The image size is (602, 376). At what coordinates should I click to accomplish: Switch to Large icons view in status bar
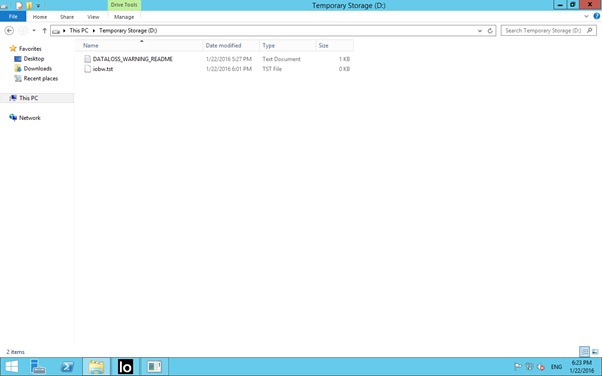click(595, 351)
